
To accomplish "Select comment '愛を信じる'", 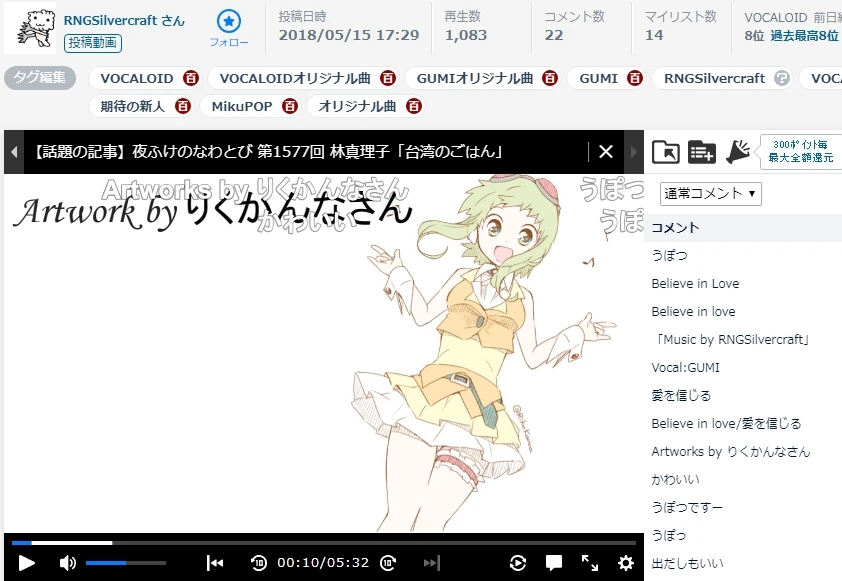I will [x=681, y=395].
